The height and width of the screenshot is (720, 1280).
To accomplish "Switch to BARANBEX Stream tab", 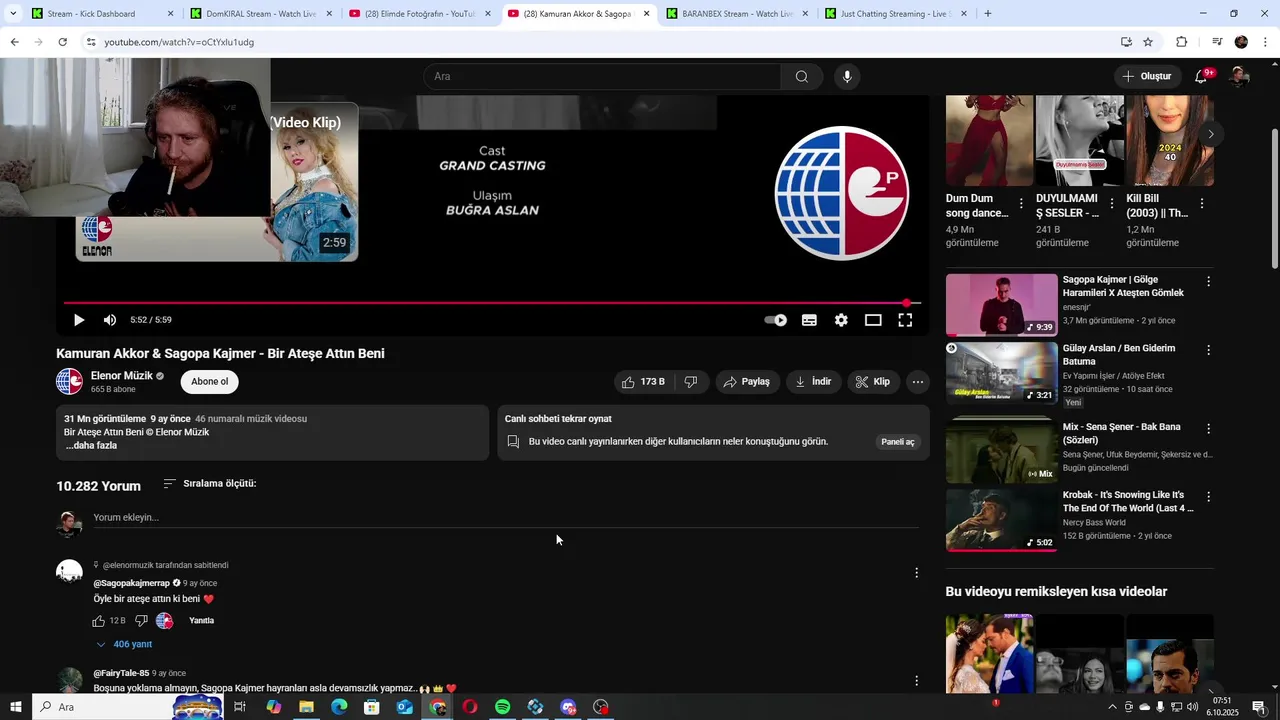I will tap(737, 14).
